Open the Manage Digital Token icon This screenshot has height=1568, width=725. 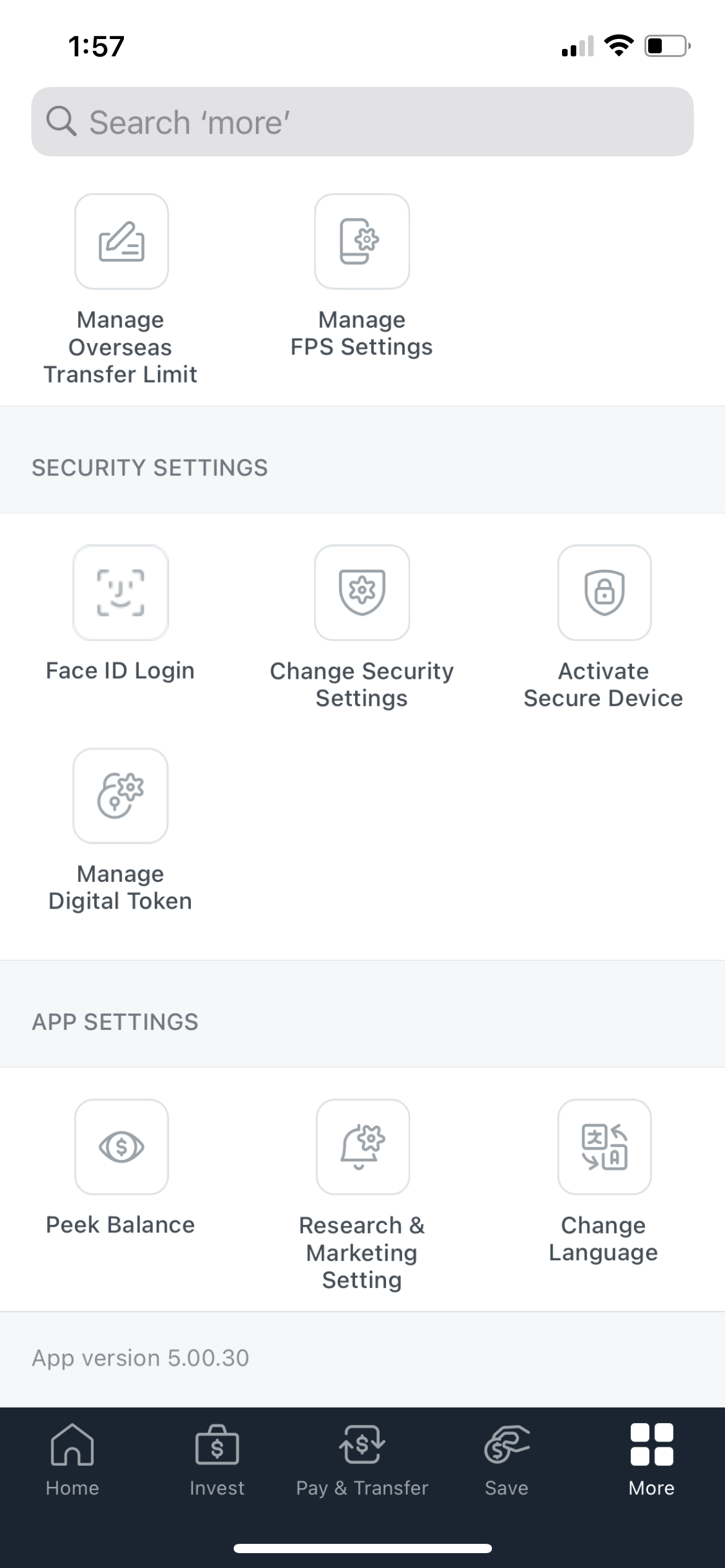121,796
